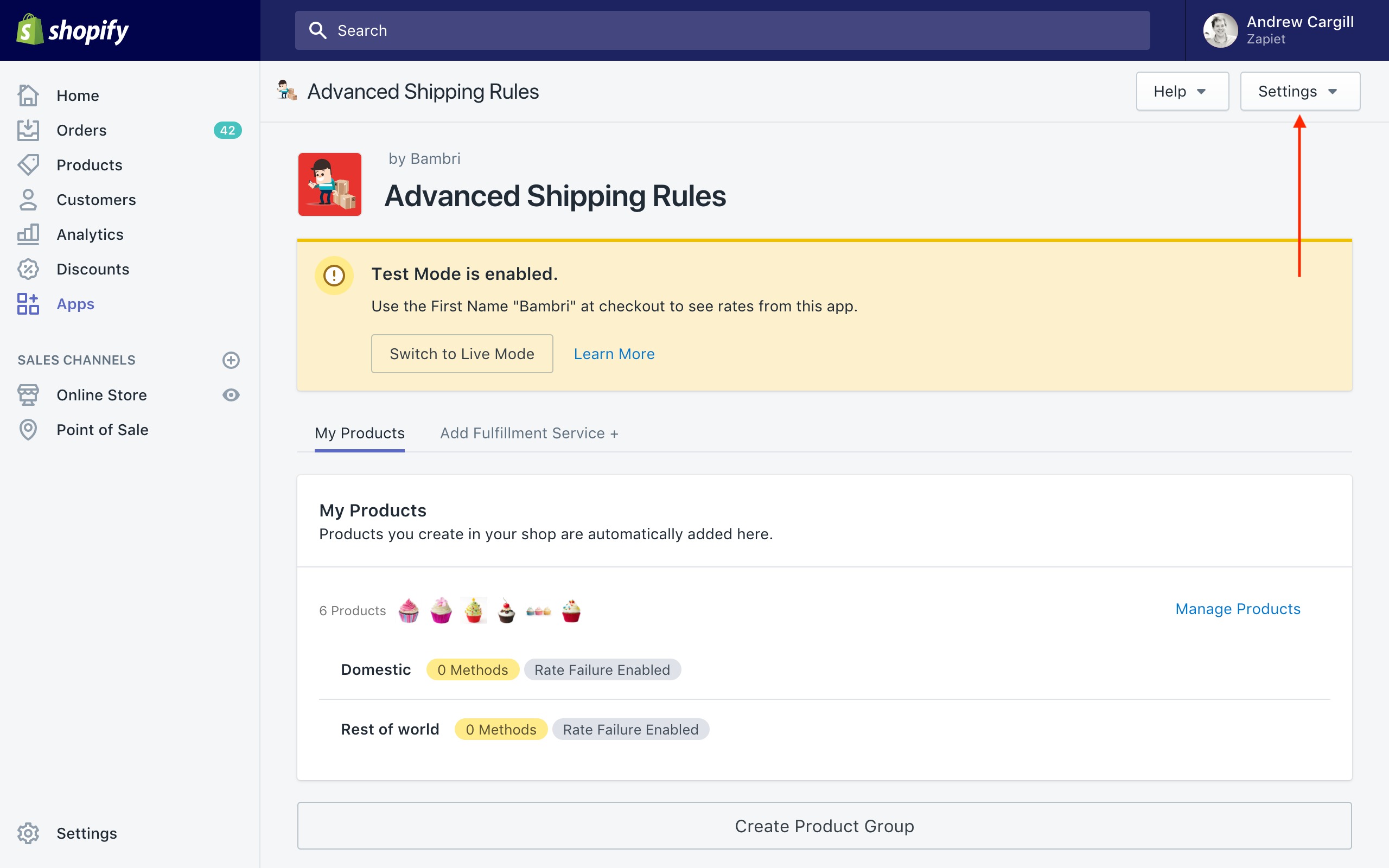Screen dimensions: 1389x868
Task: Click Create Product Group button
Action: [824, 826]
